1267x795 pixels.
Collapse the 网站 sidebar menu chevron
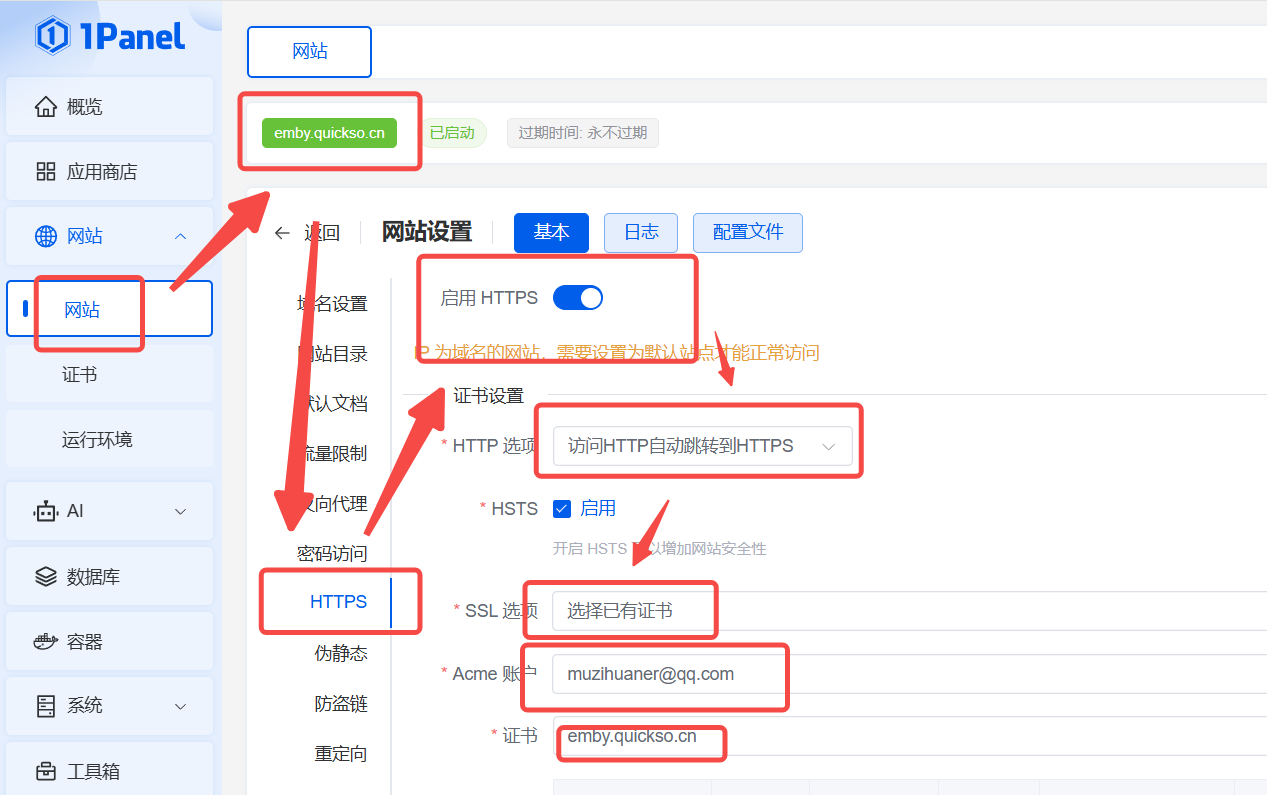(x=181, y=236)
